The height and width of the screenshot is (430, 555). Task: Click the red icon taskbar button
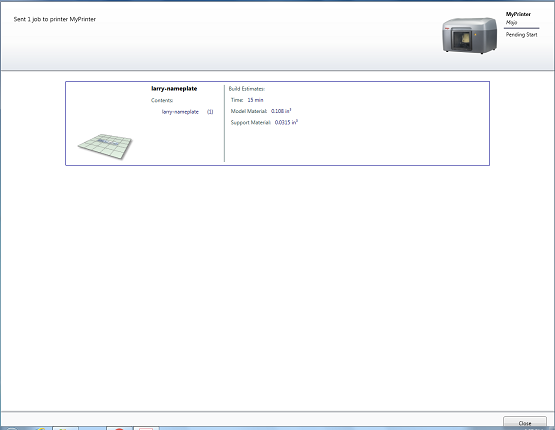119,428
